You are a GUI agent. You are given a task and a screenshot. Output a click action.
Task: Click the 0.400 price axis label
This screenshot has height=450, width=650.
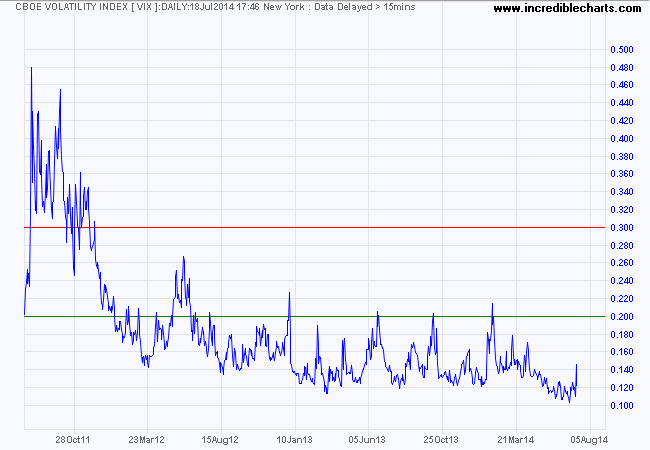(622, 138)
